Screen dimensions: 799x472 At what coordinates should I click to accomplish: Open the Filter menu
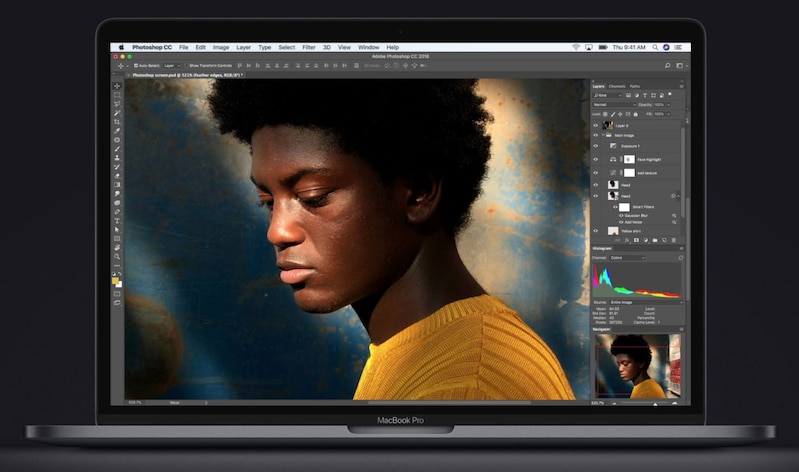[309, 47]
